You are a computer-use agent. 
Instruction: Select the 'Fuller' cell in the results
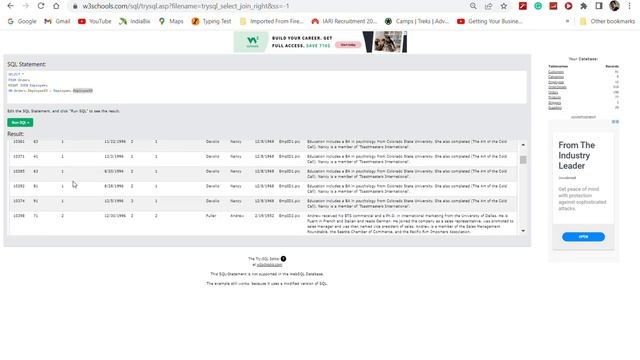pyautogui.click(x=211, y=216)
